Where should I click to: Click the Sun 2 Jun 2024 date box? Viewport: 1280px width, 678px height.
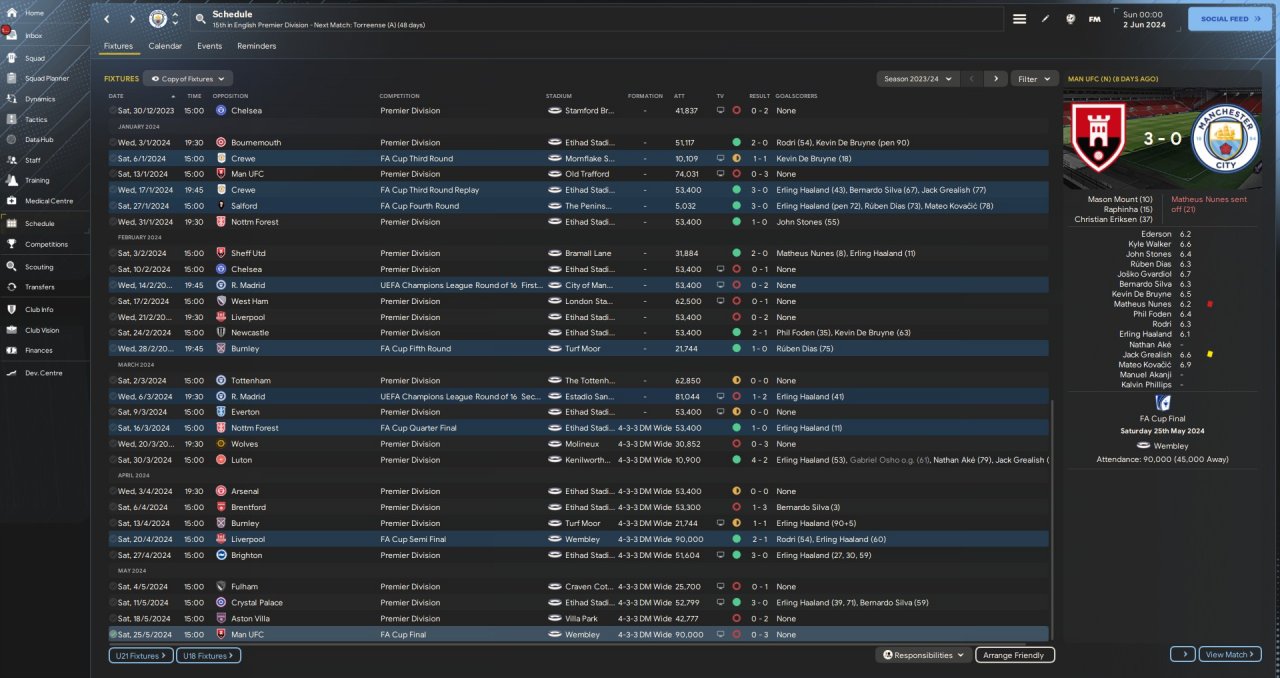[x=1142, y=19]
